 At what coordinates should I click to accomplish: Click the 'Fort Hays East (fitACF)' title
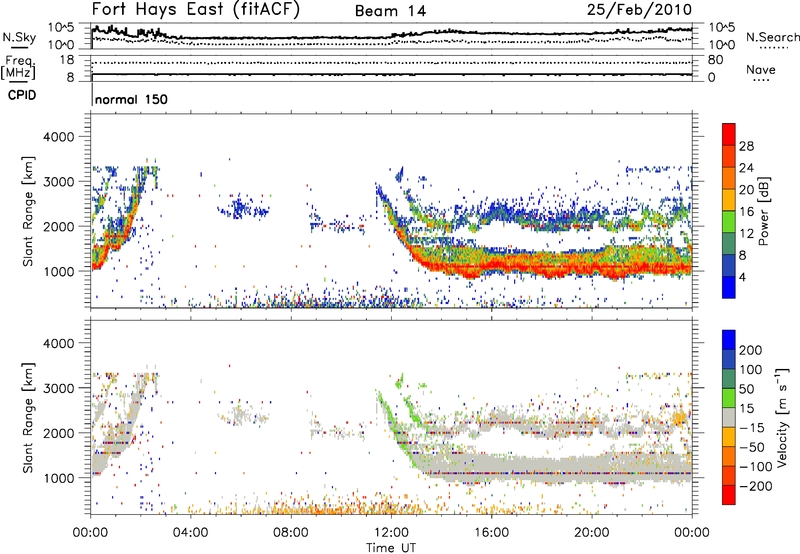point(196,10)
